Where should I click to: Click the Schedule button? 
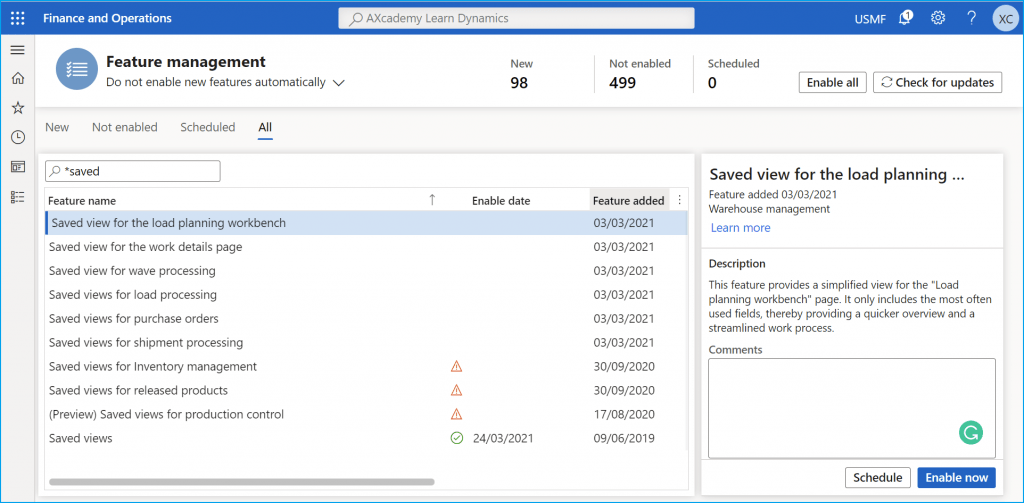pos(878,478)
